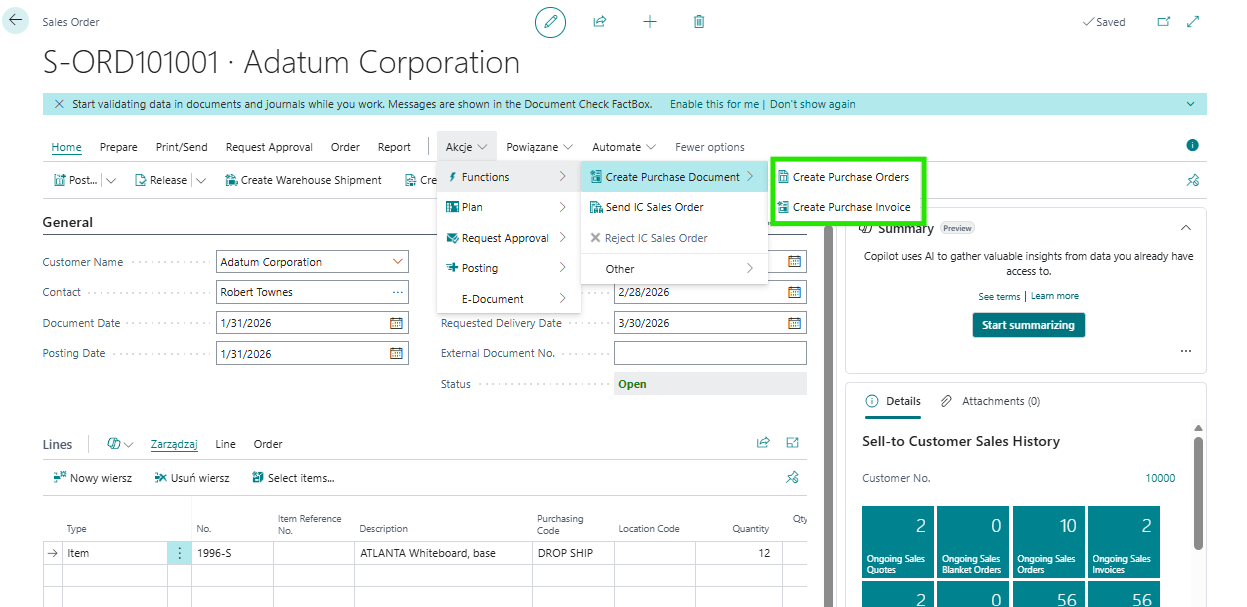Click the pin icon in Lines toolbar
Image resolution: width=1247 pixels, height=607 pixels.
click(793, 478)
